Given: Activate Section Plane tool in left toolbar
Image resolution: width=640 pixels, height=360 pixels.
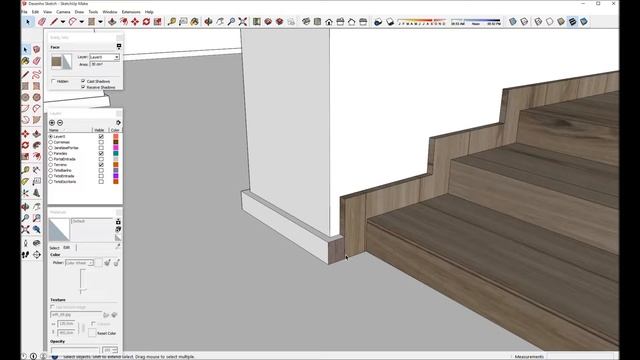Looking at the screenshot, I should click(x=37, y=254).
